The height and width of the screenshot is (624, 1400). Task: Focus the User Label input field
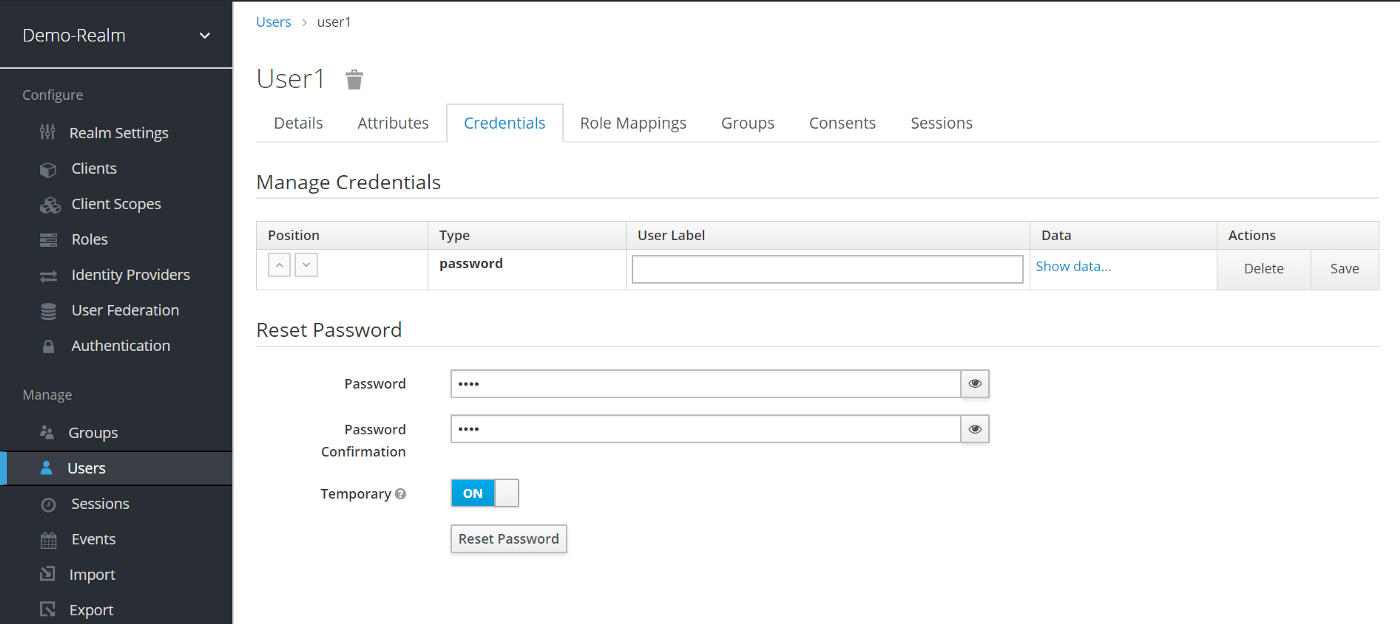pyautogui.click(x=828, y=269)
